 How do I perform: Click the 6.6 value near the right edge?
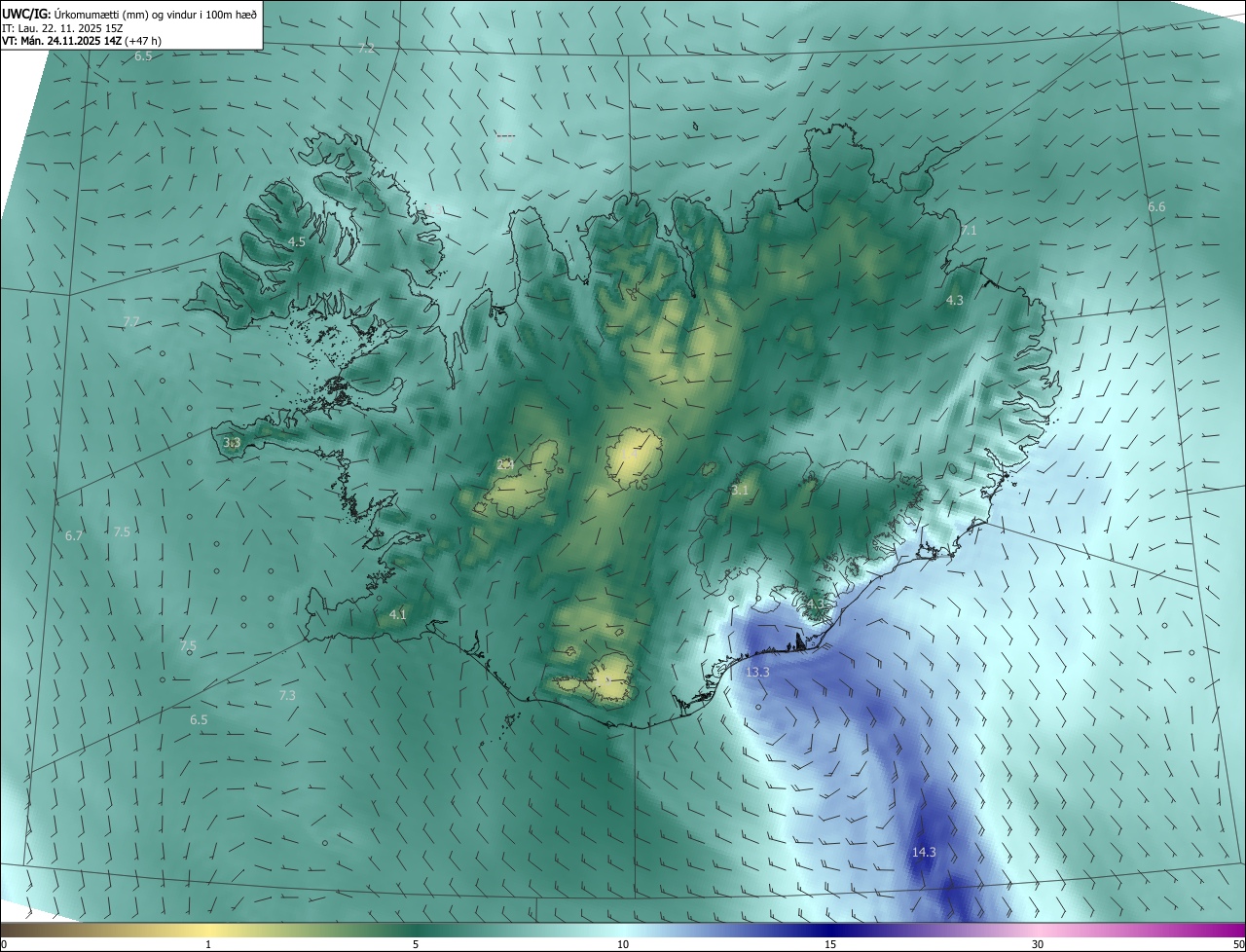(x=1156, y=206)
